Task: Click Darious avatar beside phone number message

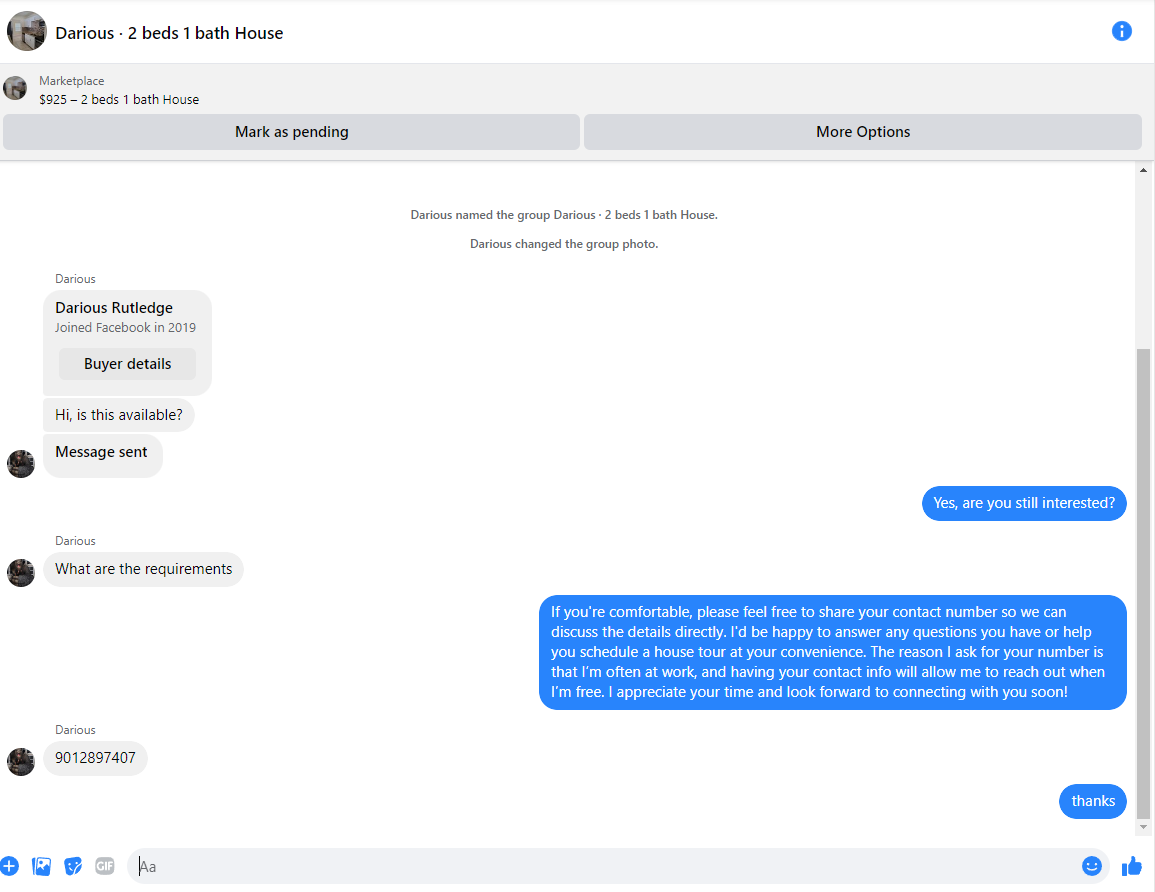Action: pyautogui.click(x=21, y=762)
